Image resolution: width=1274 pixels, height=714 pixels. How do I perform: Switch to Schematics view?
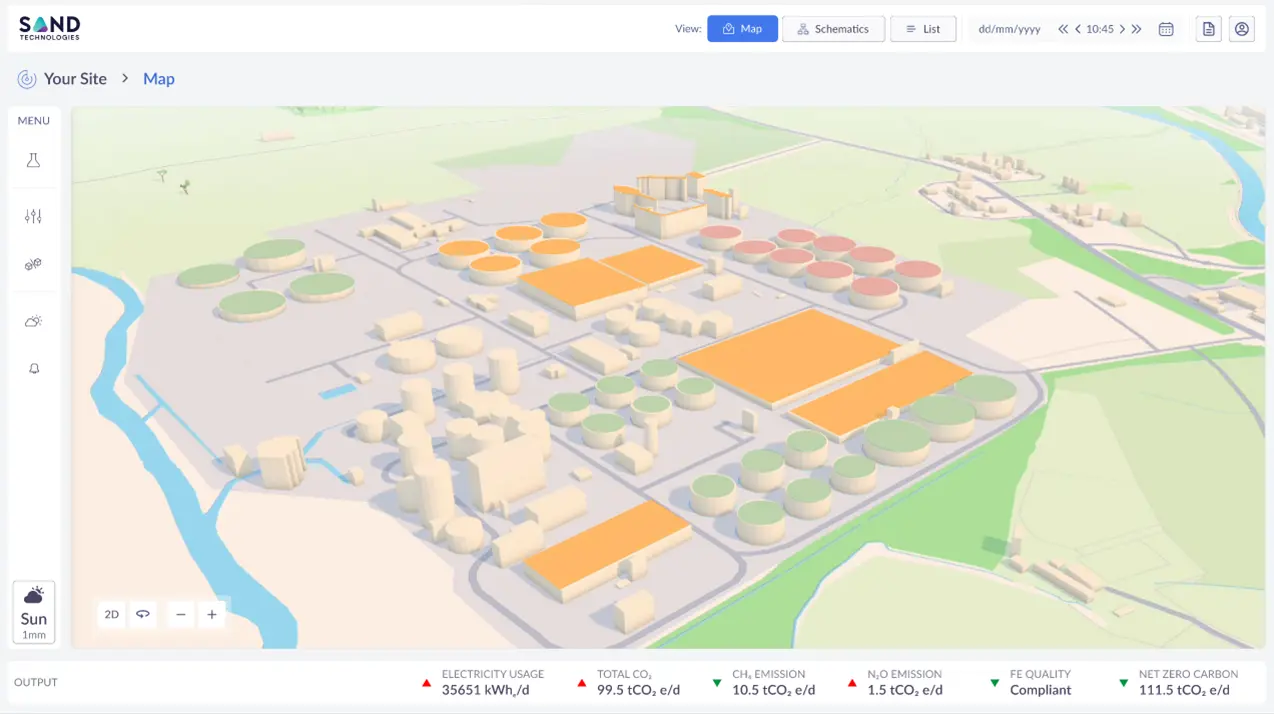(x=833, y=29)
